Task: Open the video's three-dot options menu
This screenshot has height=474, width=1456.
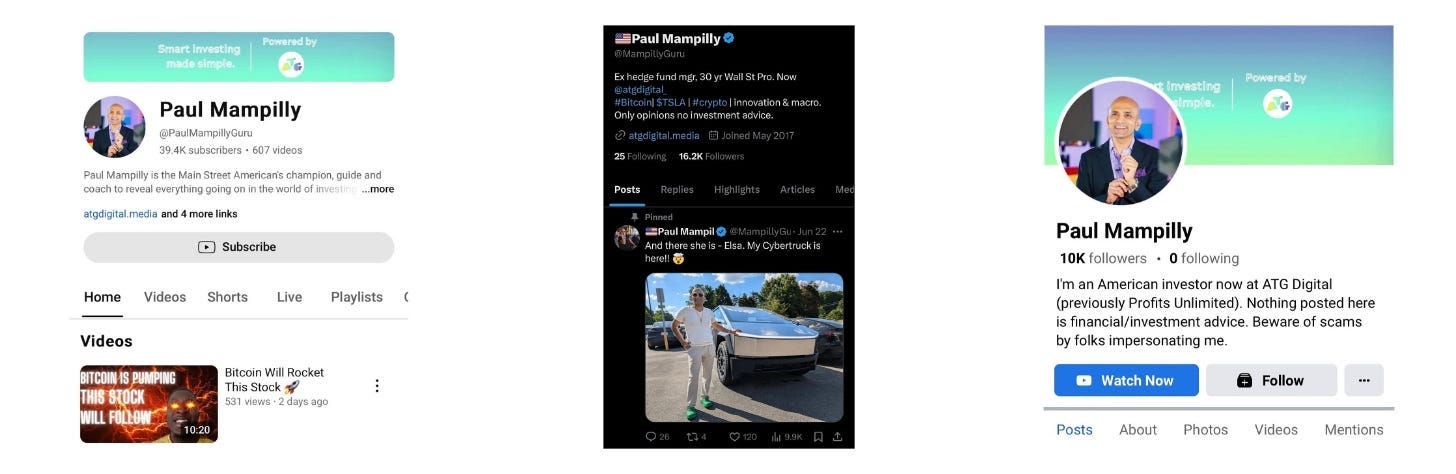Action: (x=377, y=386)
